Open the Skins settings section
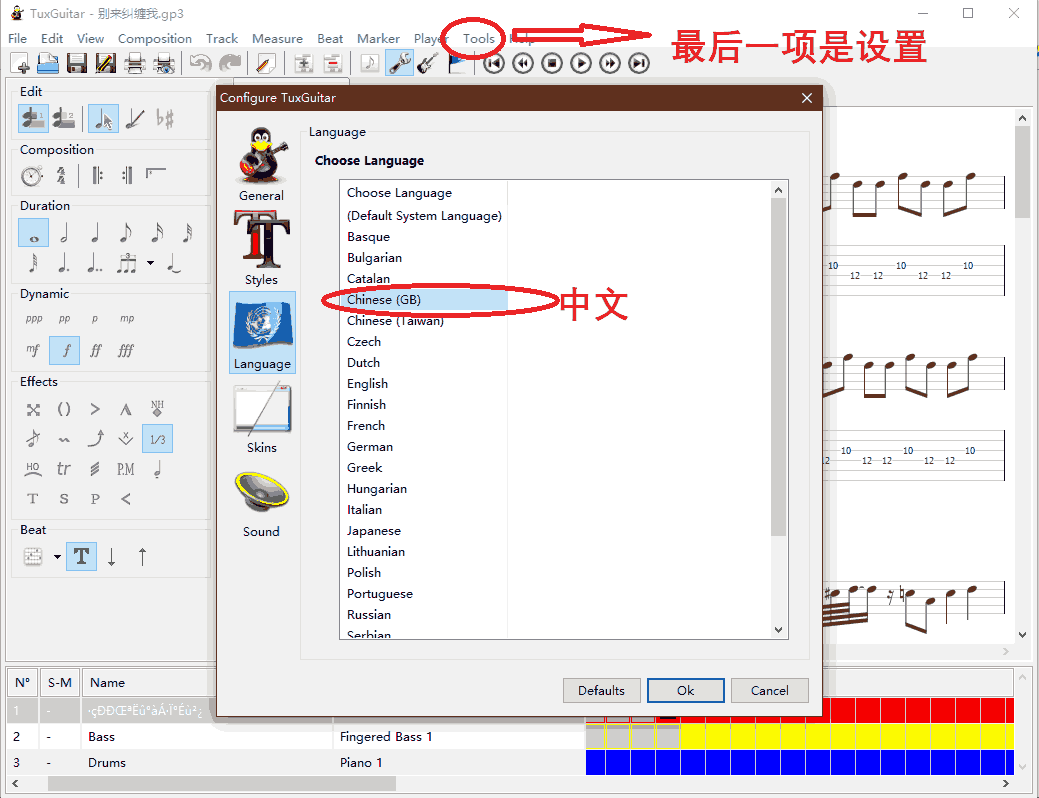Viewport: 1039px width, 798px height. (x=261, y=415)
